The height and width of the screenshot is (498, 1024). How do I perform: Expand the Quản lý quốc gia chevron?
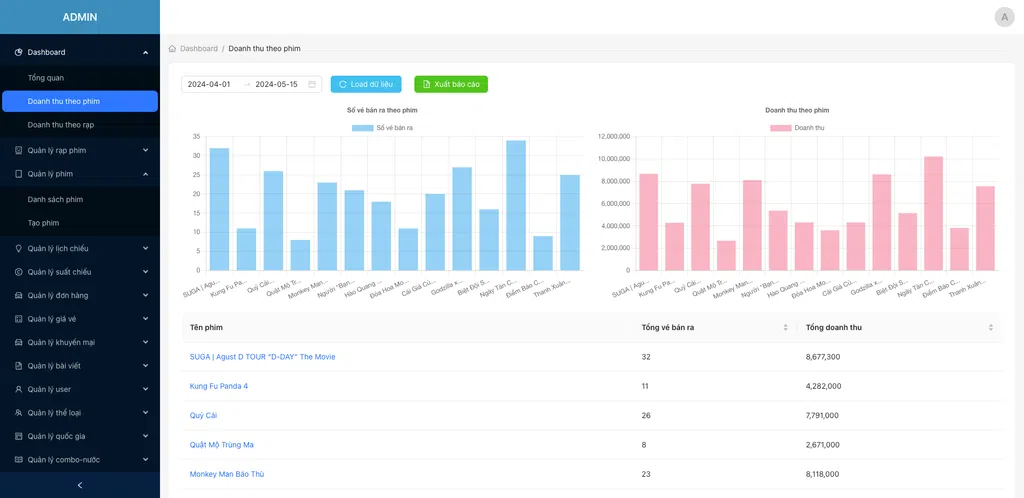point(146,437)
